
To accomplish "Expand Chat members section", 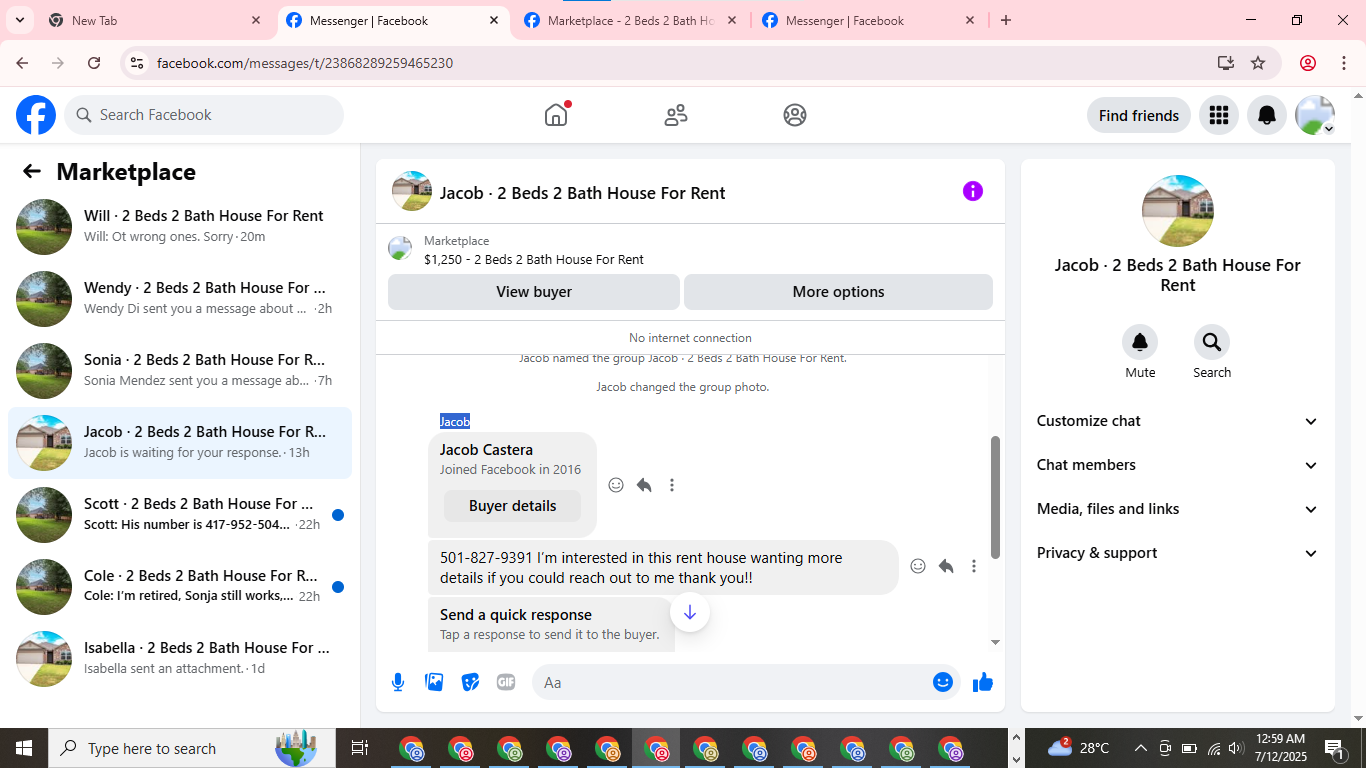I will tap(1178, 465).
